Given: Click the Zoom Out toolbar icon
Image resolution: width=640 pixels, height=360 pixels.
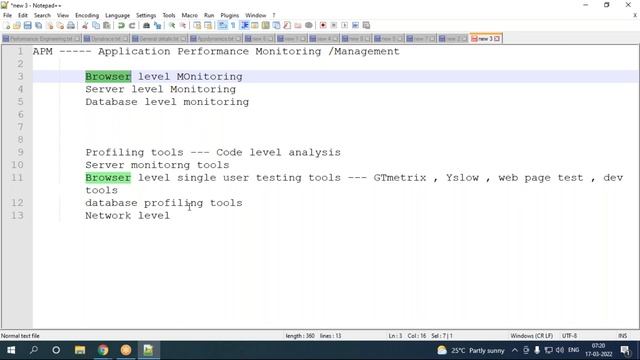Looking at the screenshot, I should tap(182, 25).
